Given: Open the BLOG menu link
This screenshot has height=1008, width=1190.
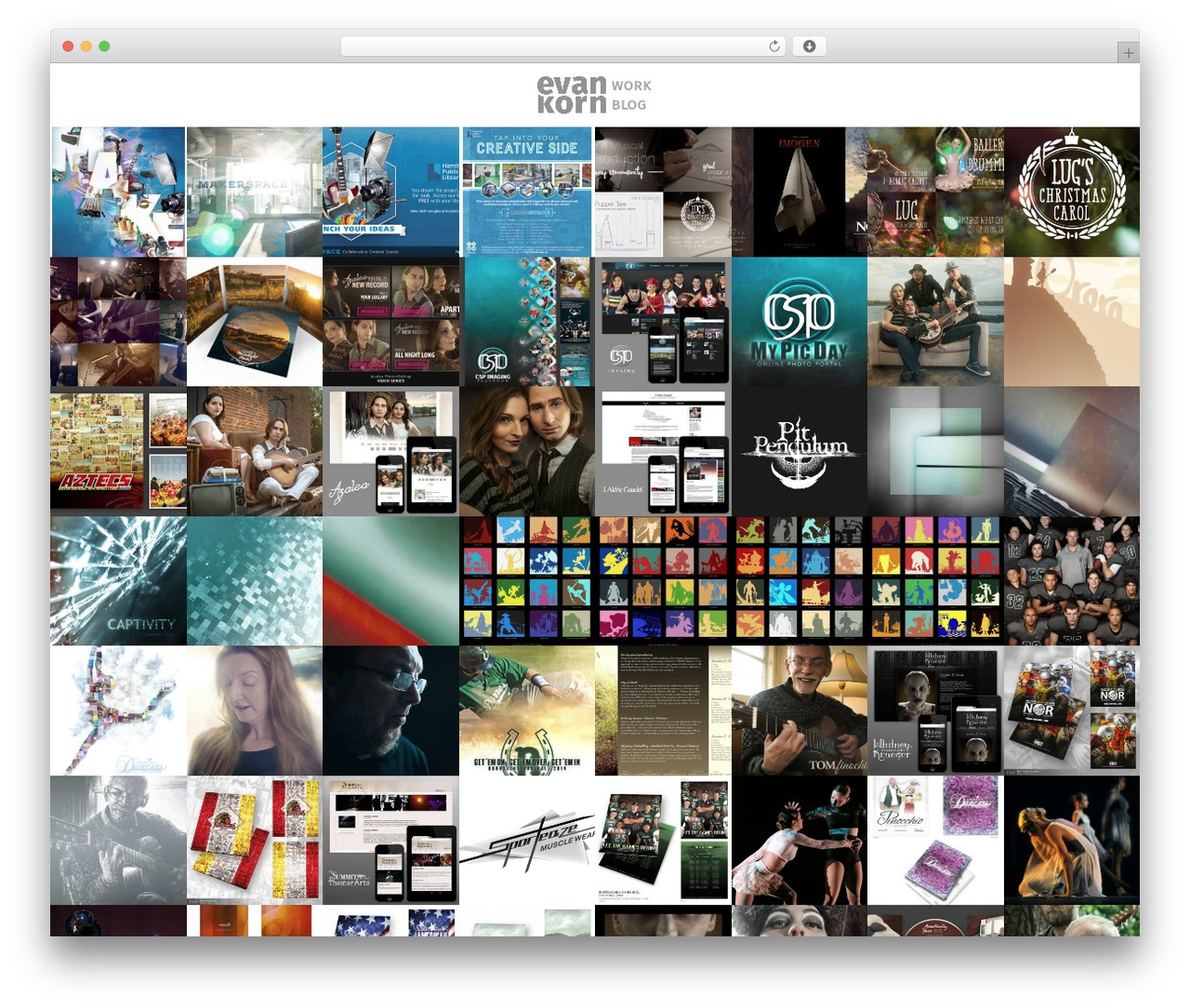Looking at the screenshot, I should tap(628, 105).
